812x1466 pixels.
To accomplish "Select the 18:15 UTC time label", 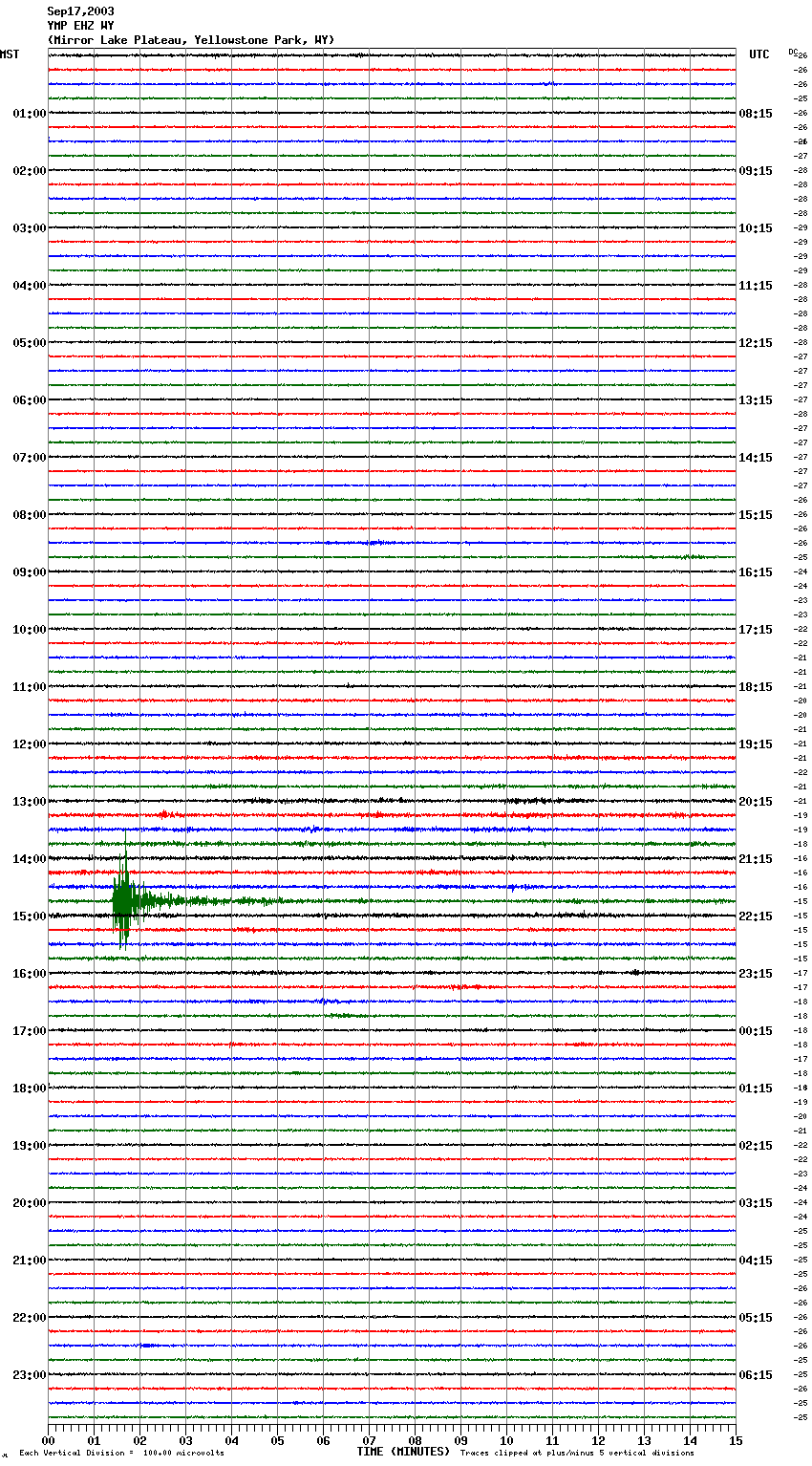I will pos(756,687).
